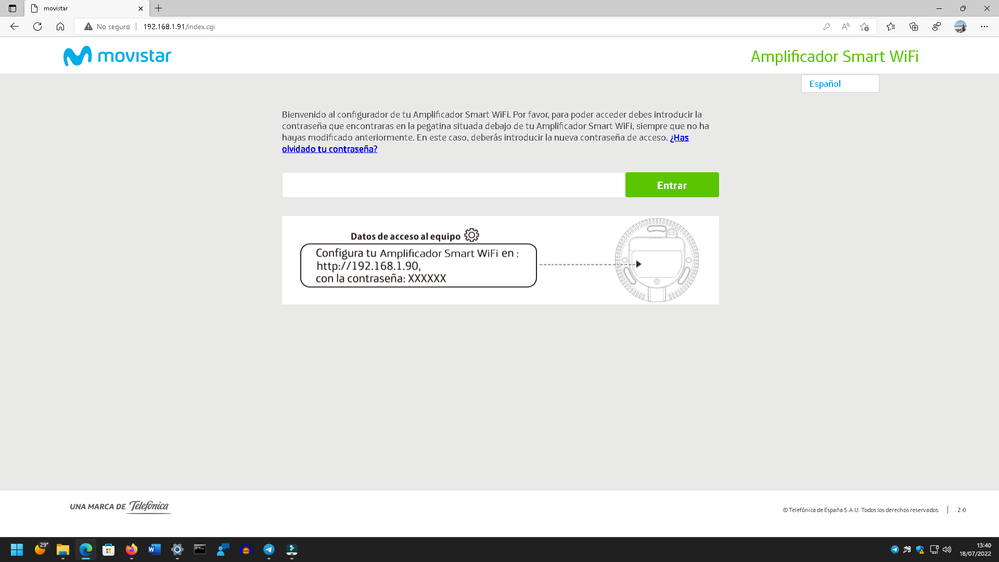999x562 pixels.
Task: Click the router device illustration
Action: tap(656, 260)
